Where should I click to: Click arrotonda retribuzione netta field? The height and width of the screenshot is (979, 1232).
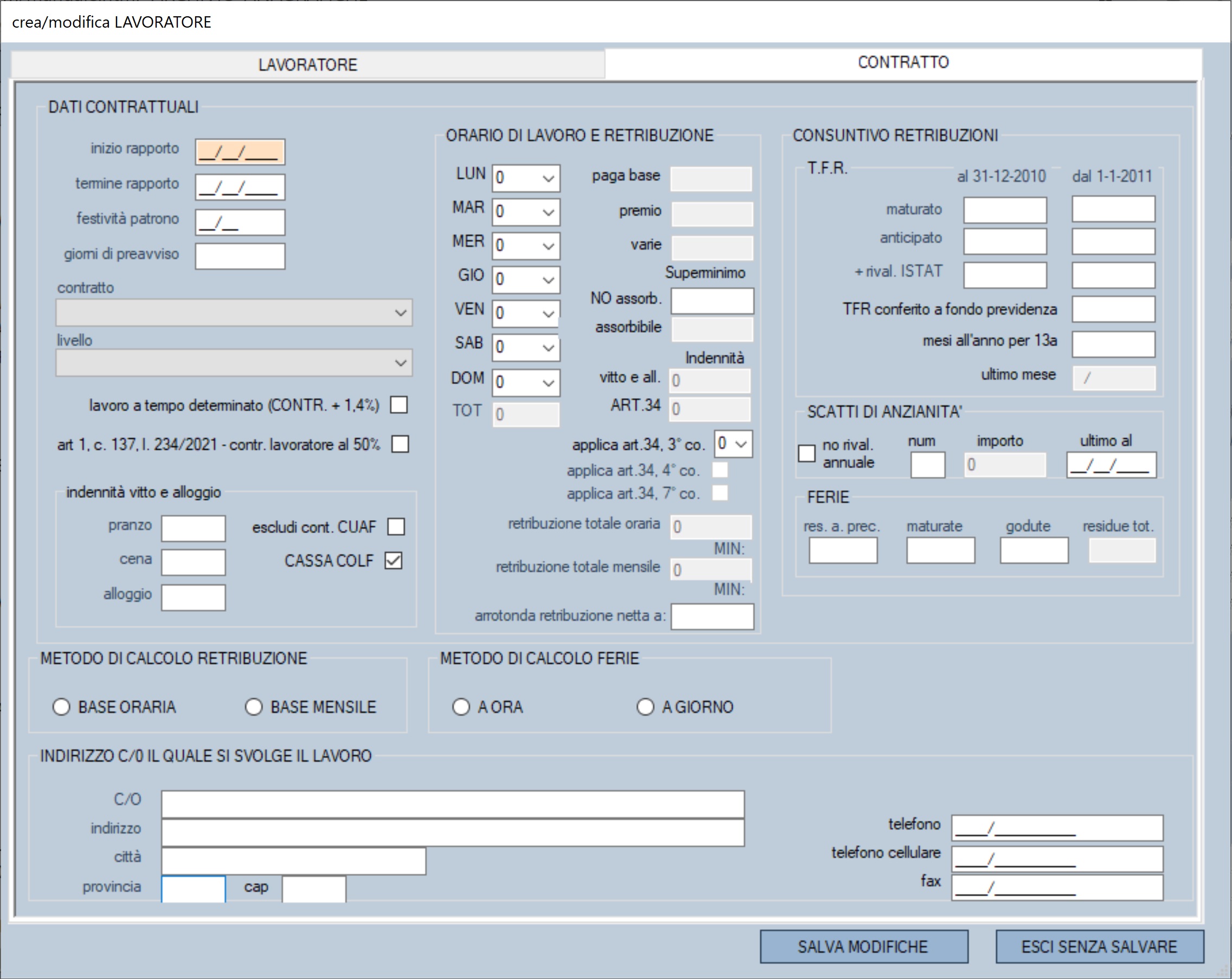[x=712, y=617]
